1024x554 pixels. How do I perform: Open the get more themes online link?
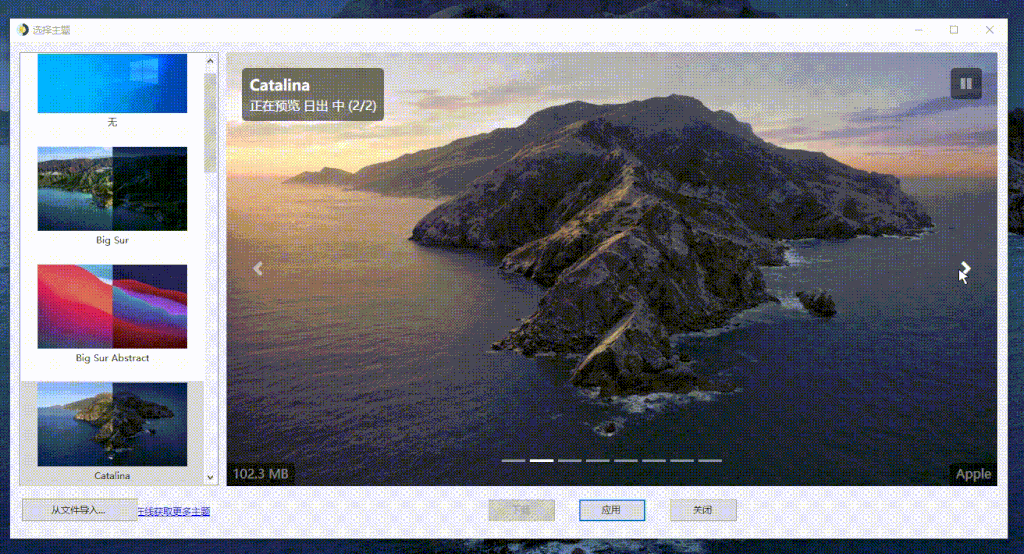[174, 512]
